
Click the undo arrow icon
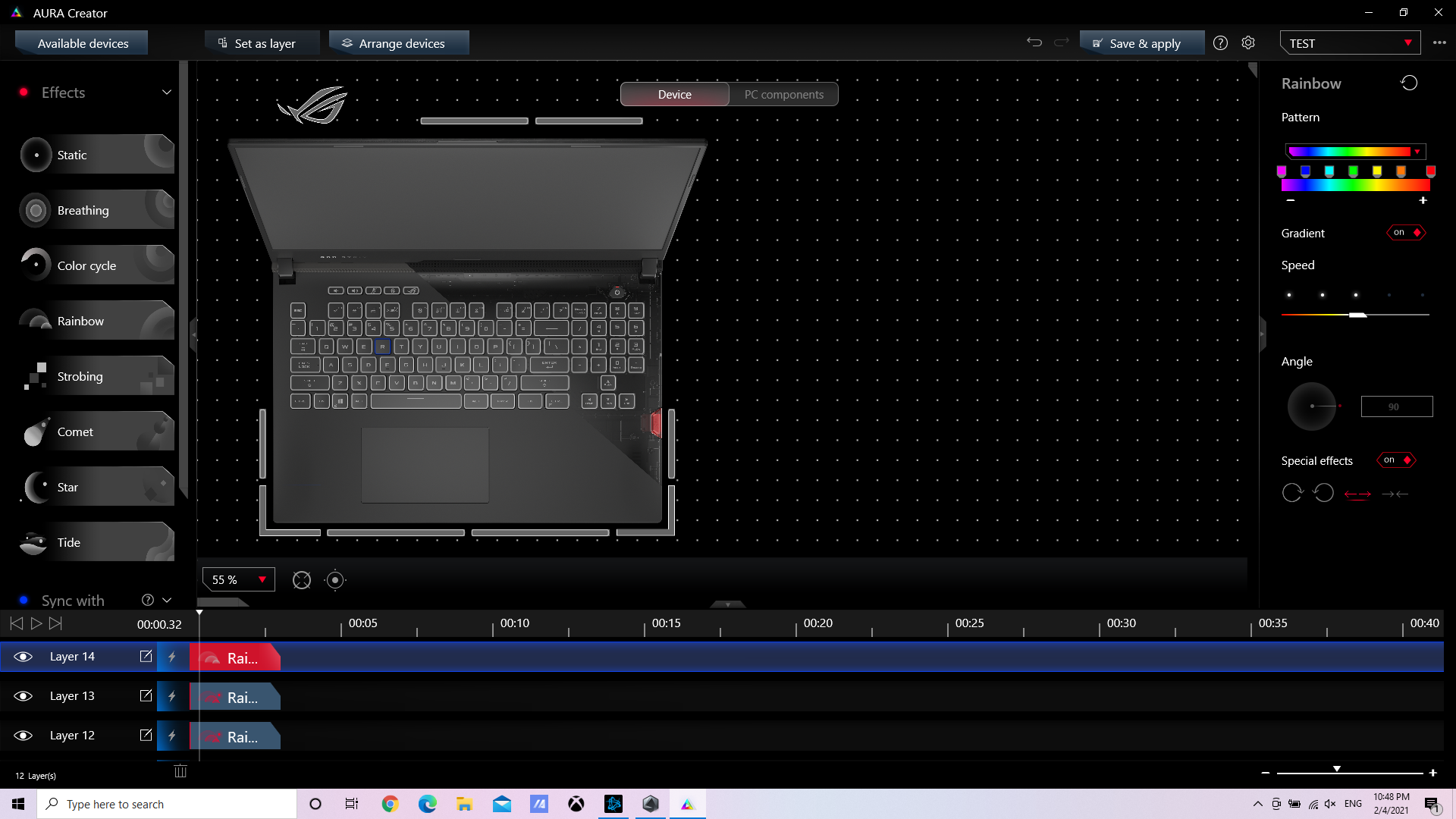click(x=1034, y=42)
